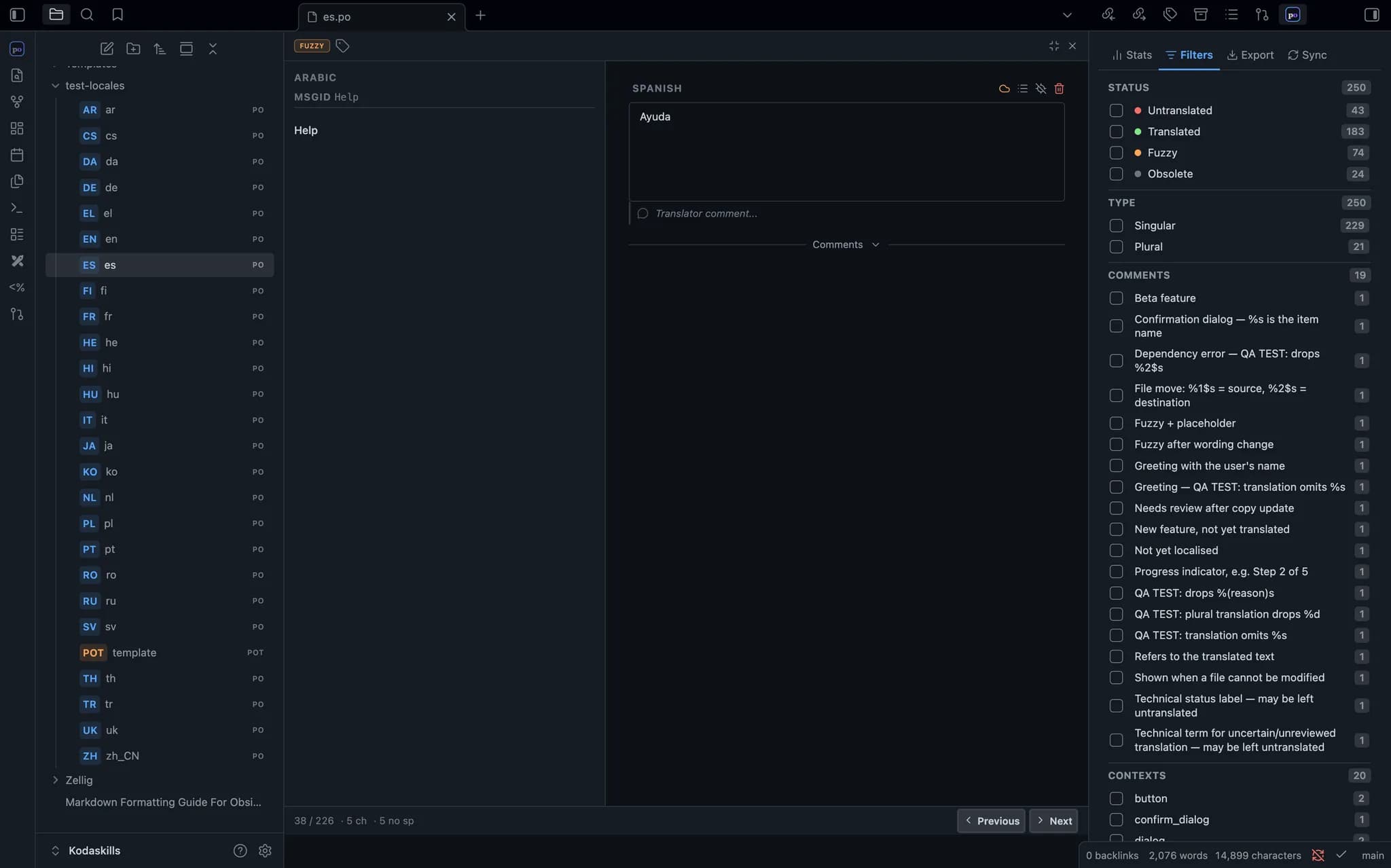This screenshot has width=1391, height=868.
Task: Click the tag icon beside FUZZY badge
Action: [x=342, y=46]
